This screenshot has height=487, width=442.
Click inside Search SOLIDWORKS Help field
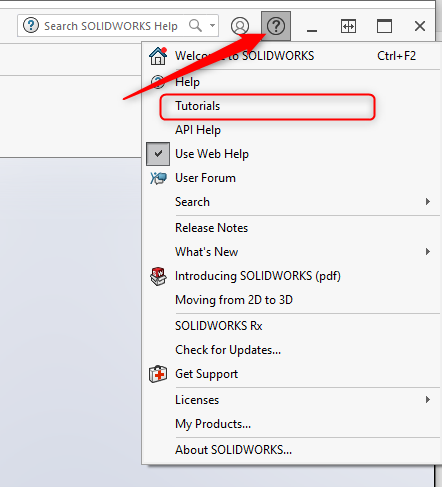[111, 26]
